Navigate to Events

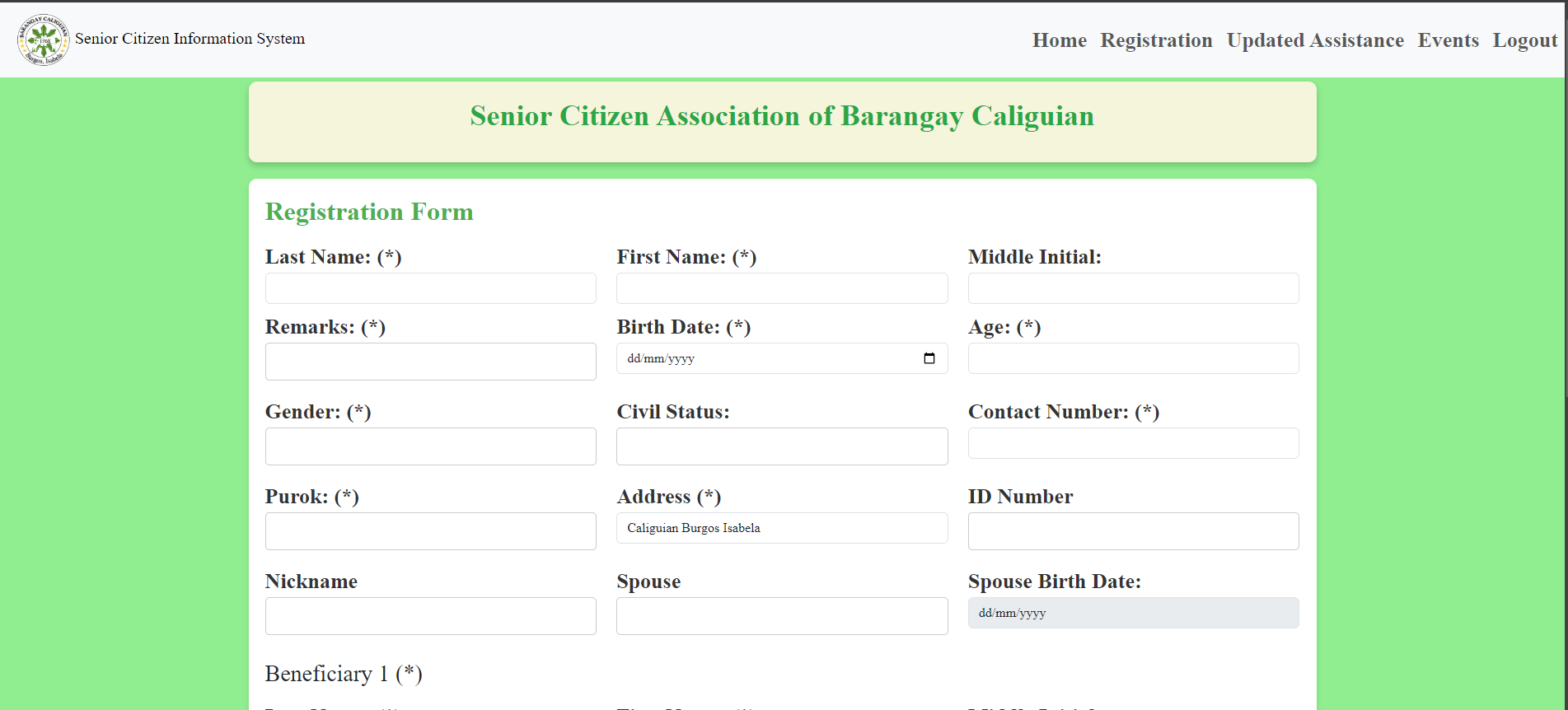[1448, 40]
